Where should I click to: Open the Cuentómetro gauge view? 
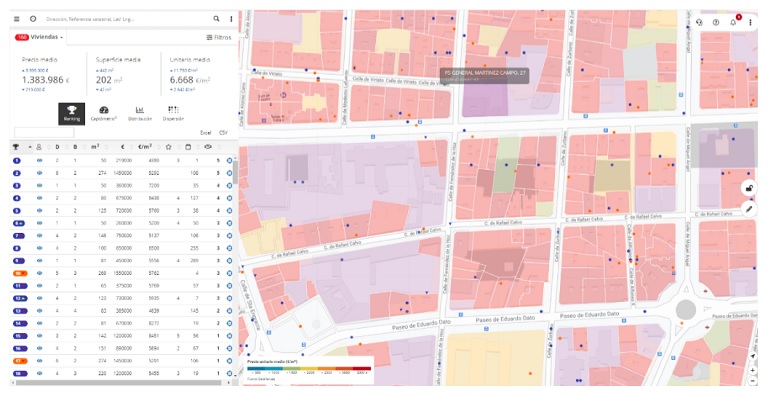click(x=104, y=114)
